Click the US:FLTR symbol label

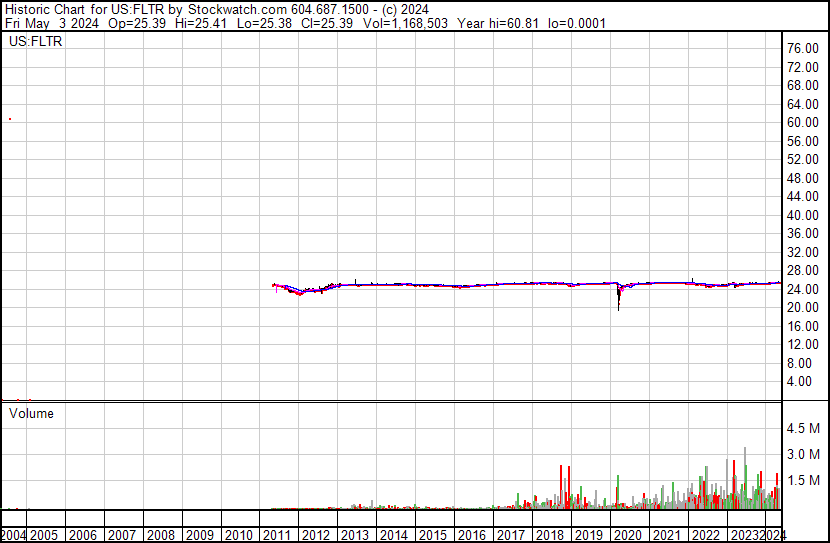tap(35, 41)
